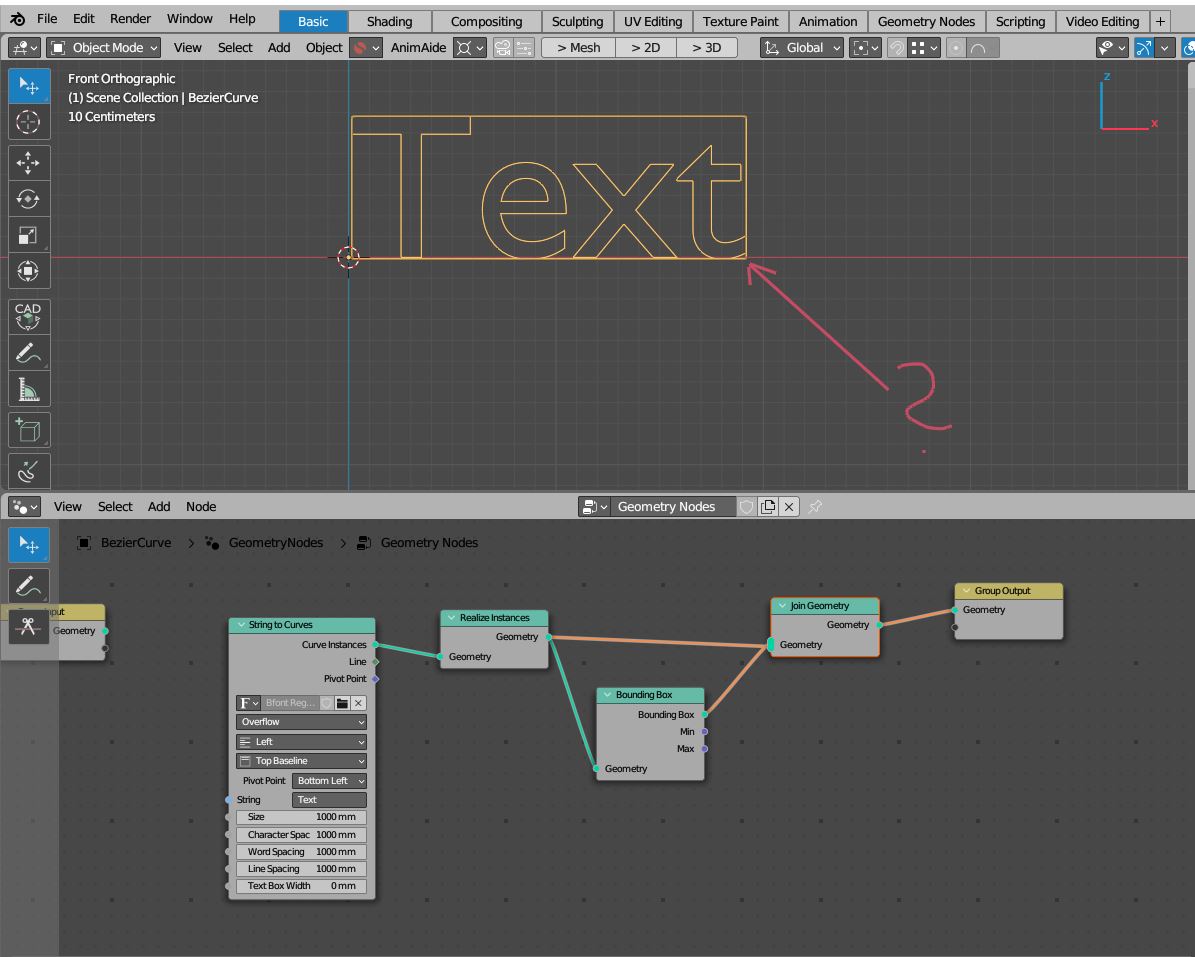Switch to the Geometry Nodes workspace tab
The width and height of the screenshot is (1195, 957).
point(926,21)
